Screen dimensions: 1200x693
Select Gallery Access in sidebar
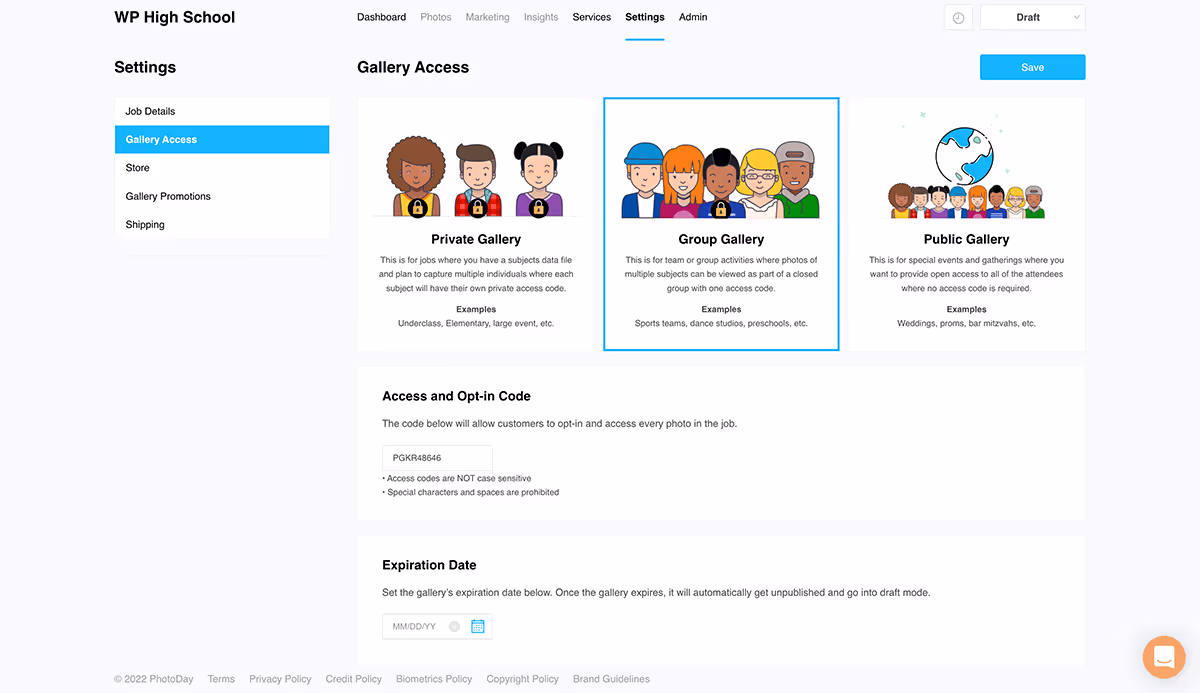222,139
